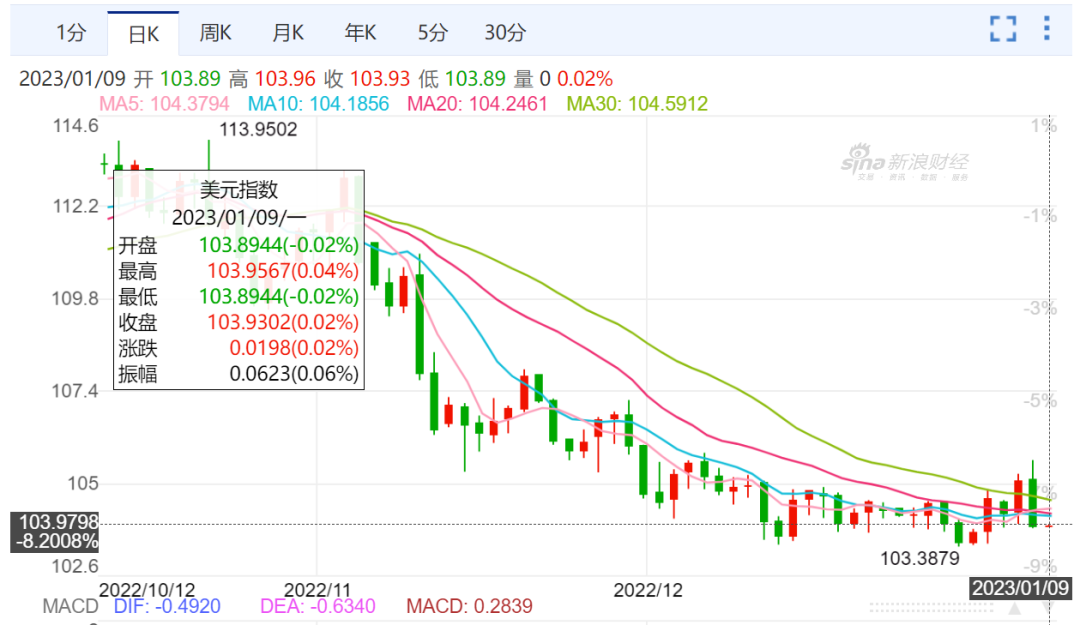1080x625 pixels.
Task: Click the 2022/12 date axis label
Action: pos(647,591)
